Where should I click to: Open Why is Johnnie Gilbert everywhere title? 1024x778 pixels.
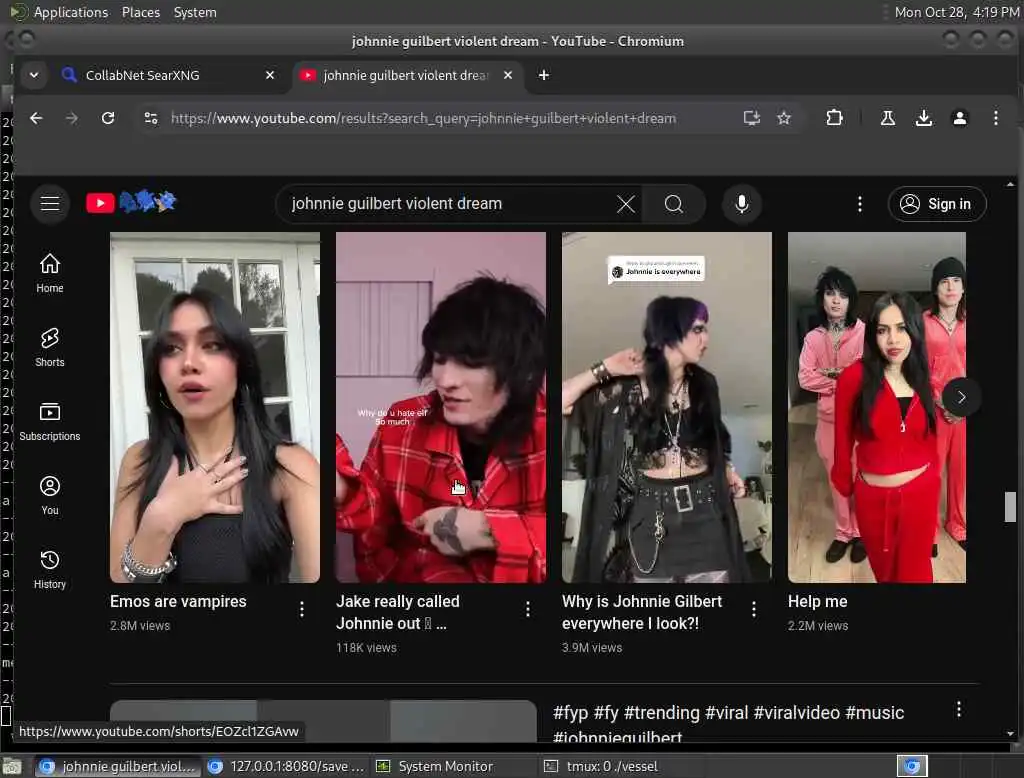coord(642,612)
